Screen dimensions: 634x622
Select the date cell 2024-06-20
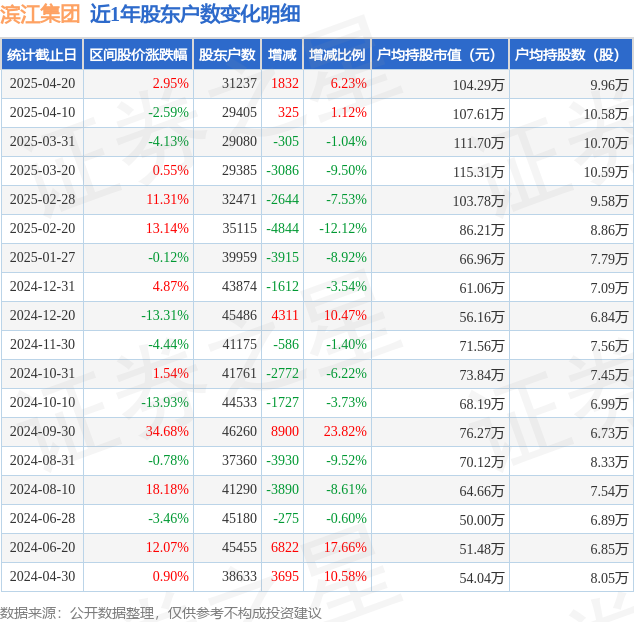tap(42, 547)
